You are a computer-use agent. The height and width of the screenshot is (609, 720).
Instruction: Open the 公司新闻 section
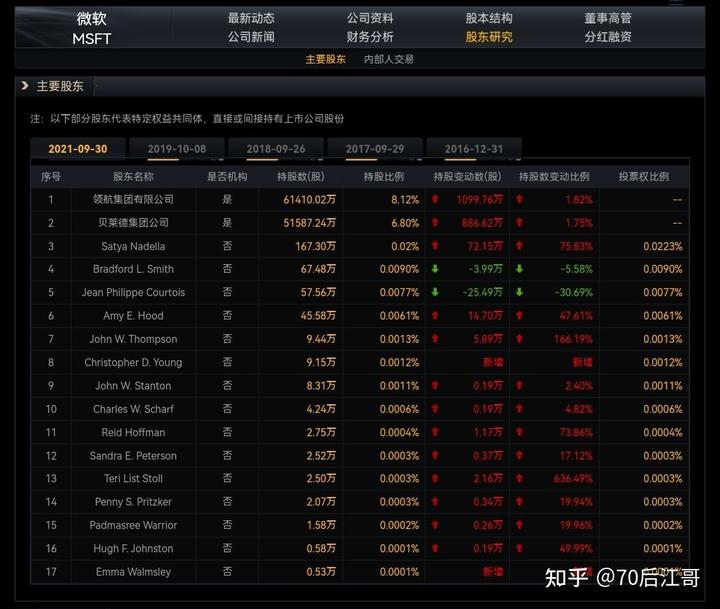[251, 37]
